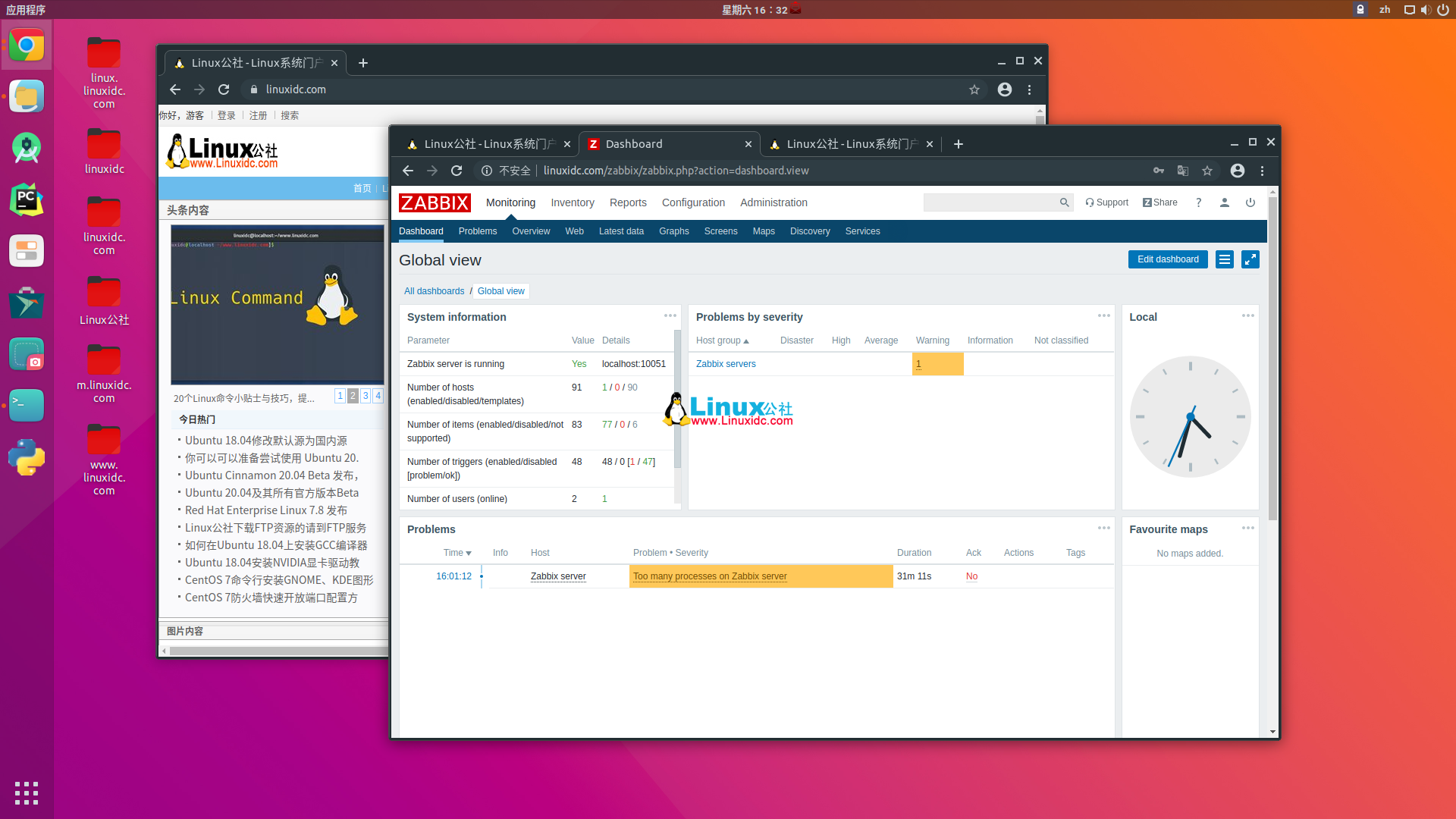1456x819 pixels.
Task: Open Zabbix servers host group link
Action: coord(726,364)
